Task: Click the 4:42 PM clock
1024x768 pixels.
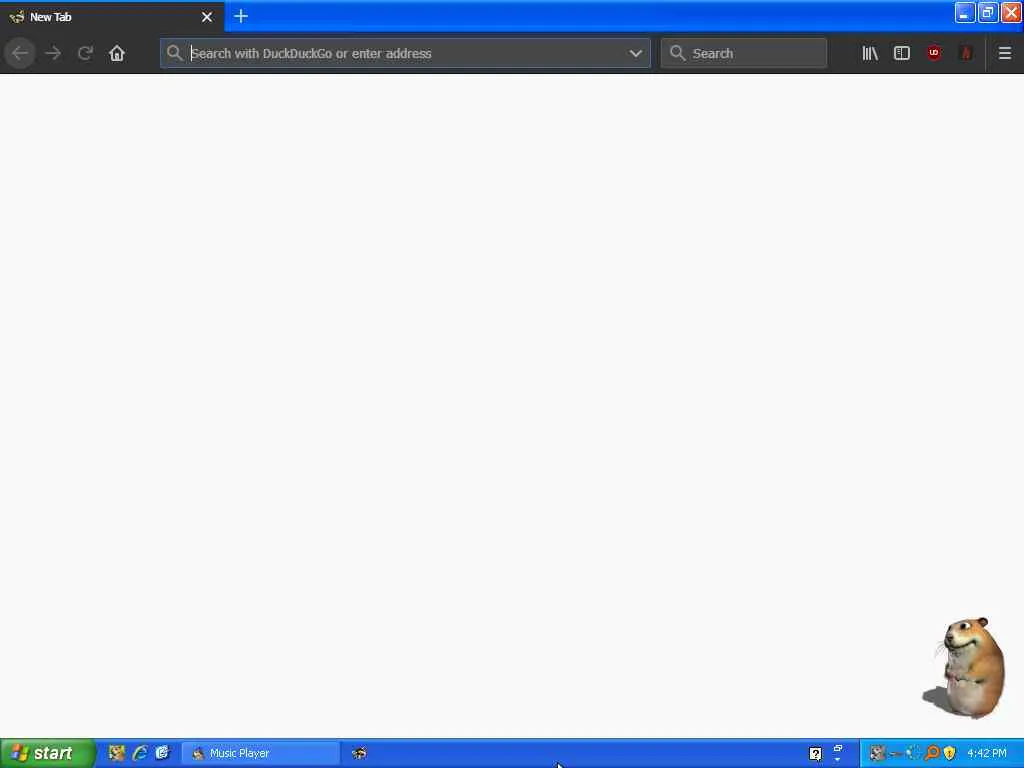Action: [987, 753]
